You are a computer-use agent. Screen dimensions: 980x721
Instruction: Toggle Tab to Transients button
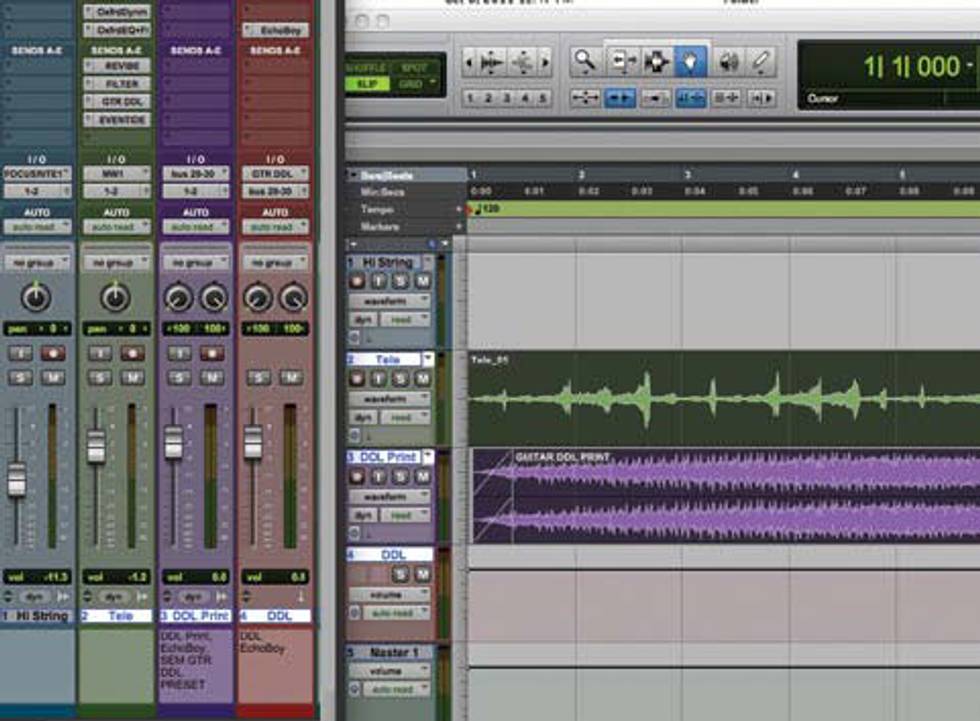619,98
